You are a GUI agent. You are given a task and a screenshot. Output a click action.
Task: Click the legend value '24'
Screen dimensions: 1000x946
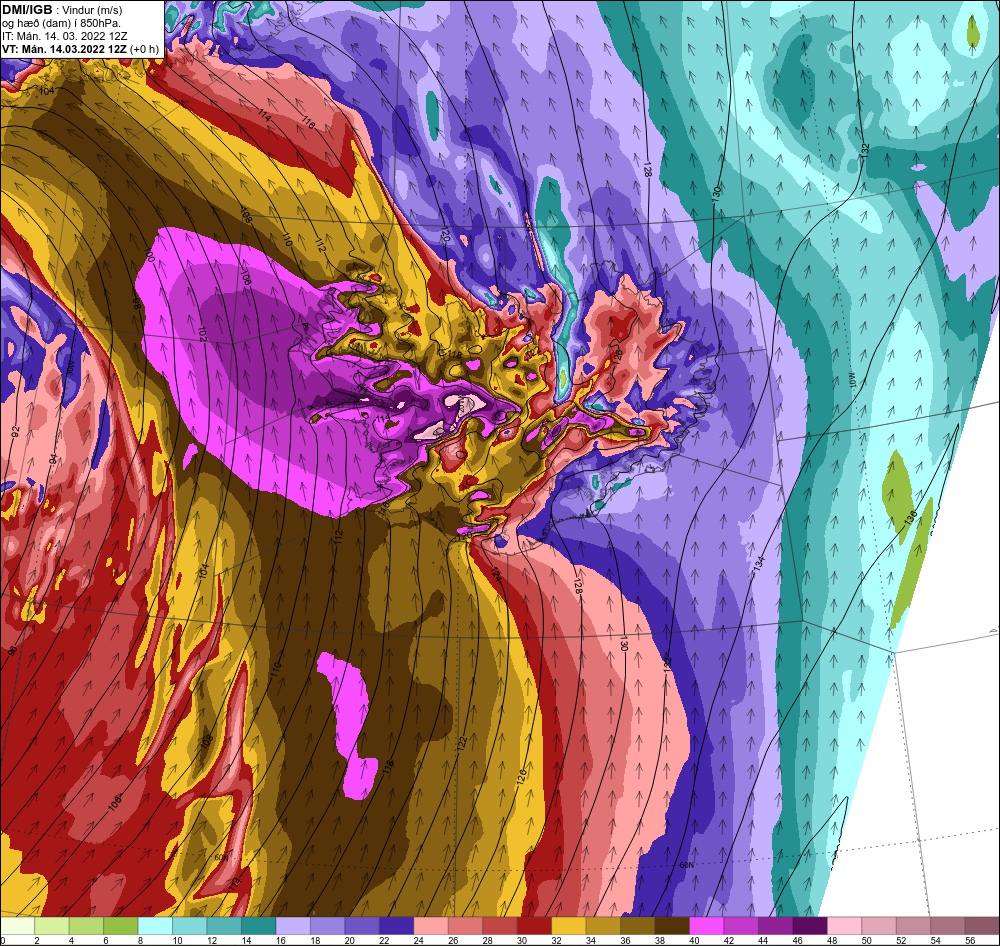[x=419, y=940]
